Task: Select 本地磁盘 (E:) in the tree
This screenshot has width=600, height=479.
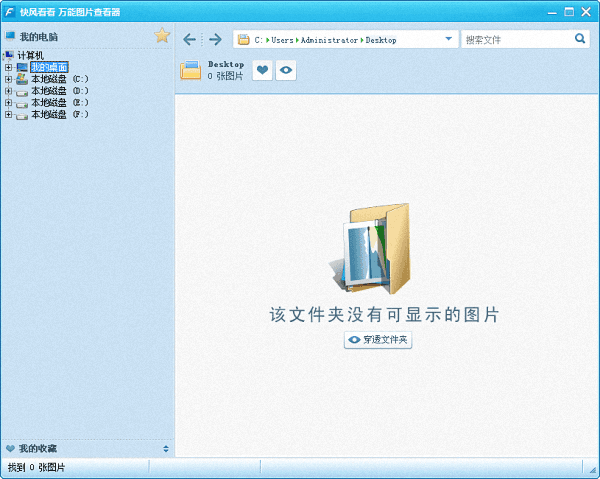Action: [60, 102]
